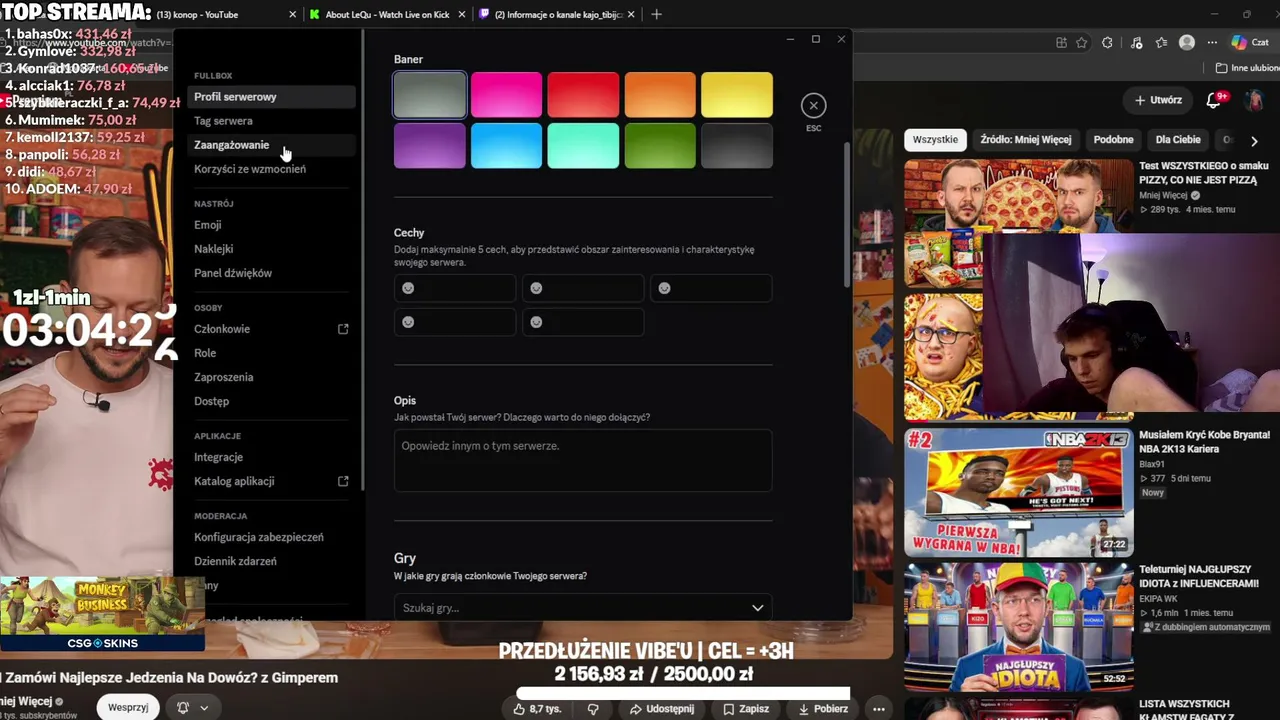
Task: Select Profil serwerowy in settings sidebar
Action: pyautogui.click(x=271, y=97)
